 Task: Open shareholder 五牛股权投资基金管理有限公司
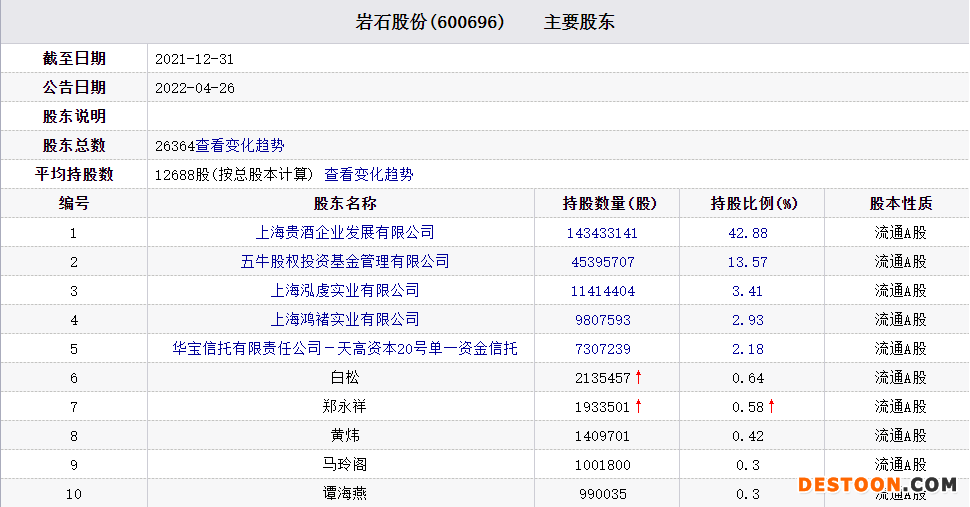pos(345,262)
